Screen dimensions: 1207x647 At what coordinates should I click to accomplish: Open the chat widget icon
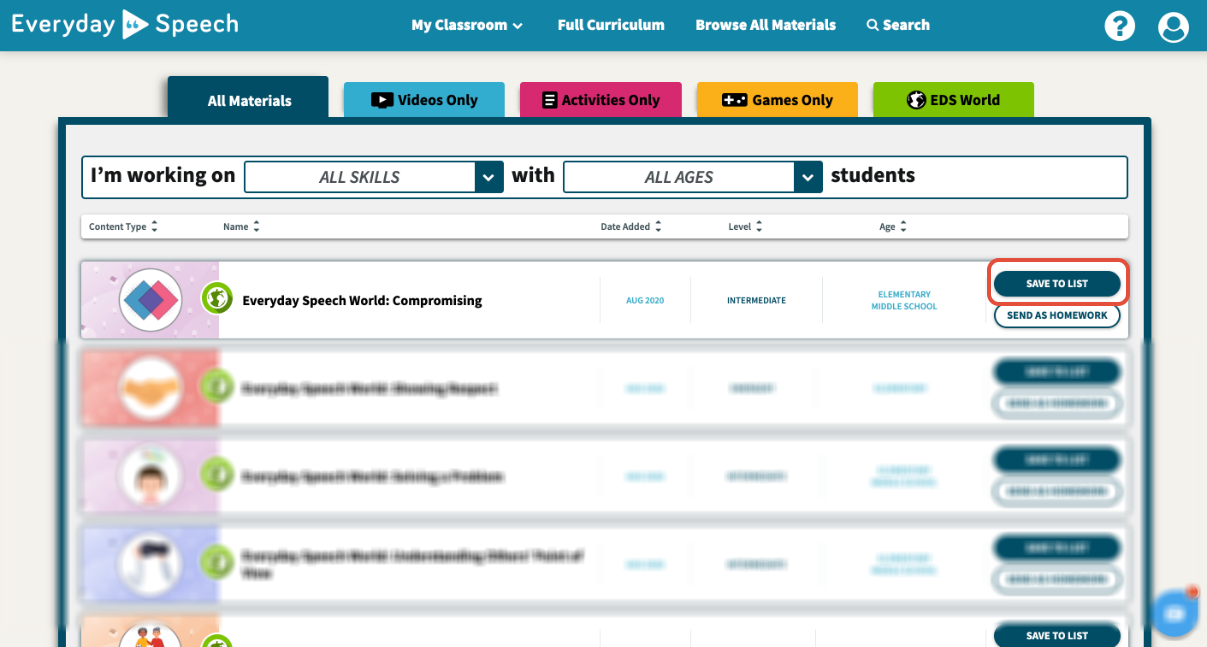point(1175,613)
